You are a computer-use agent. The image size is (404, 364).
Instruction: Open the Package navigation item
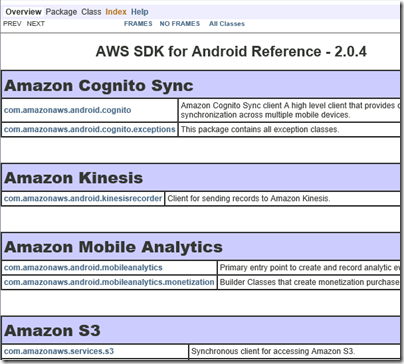pyautogui.click(x=61, y=12)
